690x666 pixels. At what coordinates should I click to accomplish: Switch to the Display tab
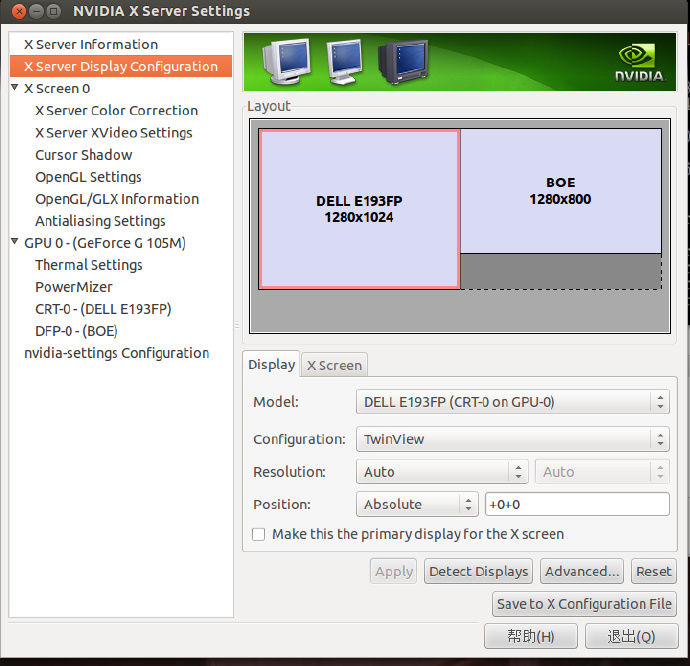coord(272,364)
